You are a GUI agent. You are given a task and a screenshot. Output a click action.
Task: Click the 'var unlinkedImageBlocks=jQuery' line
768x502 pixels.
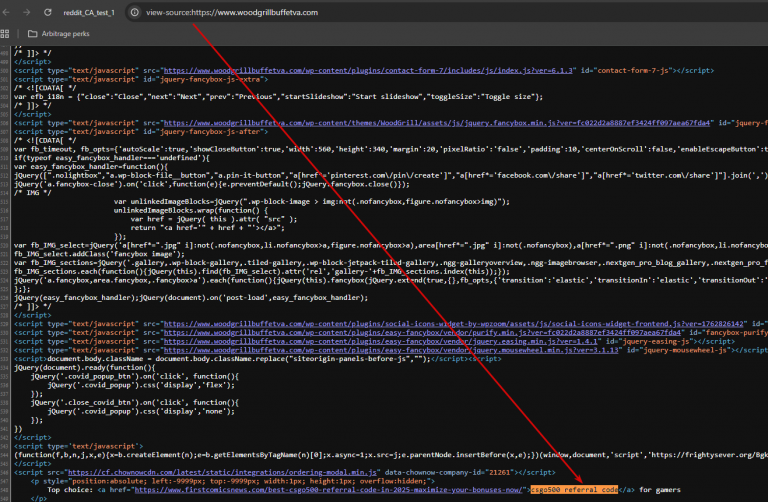click(312, 202)
